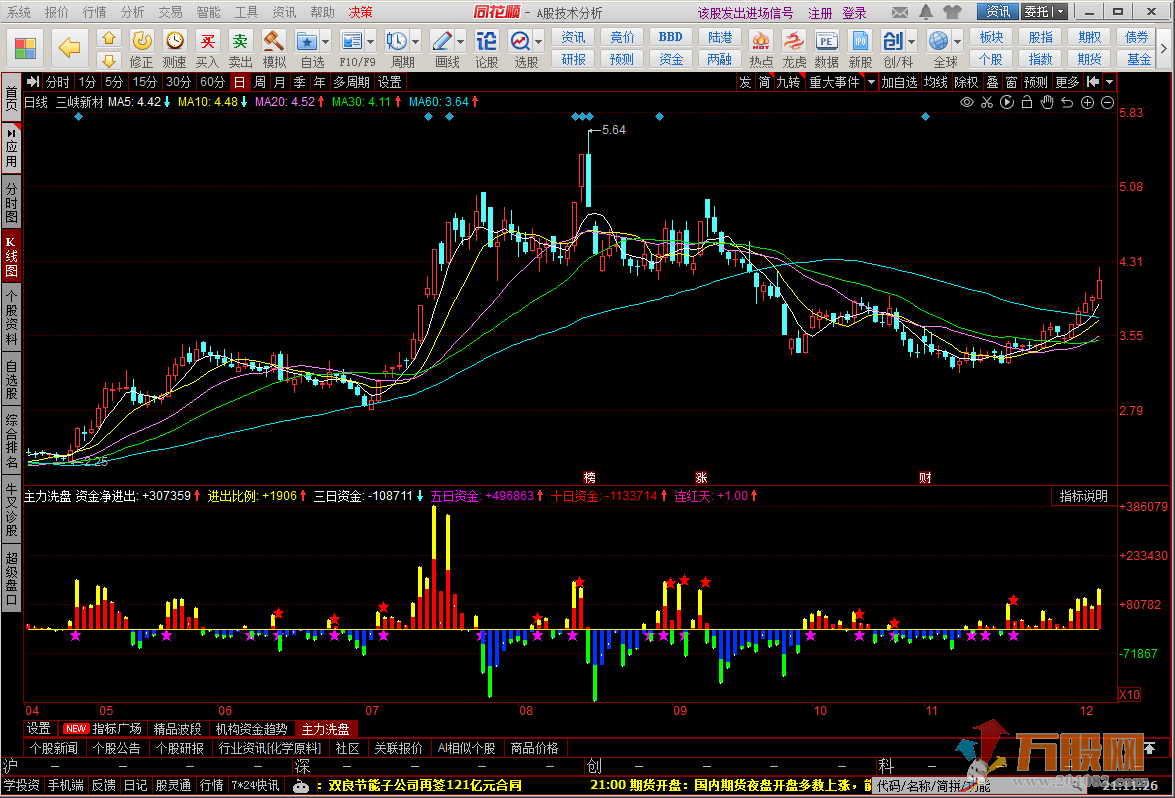Open the 测速 speed test clock
Screen dimensions: 1175x798
175,41
